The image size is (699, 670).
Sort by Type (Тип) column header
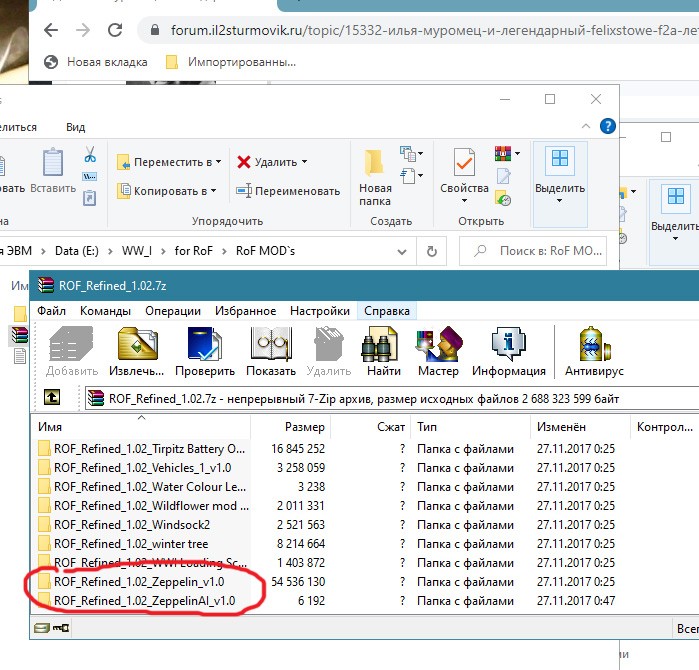471,427
